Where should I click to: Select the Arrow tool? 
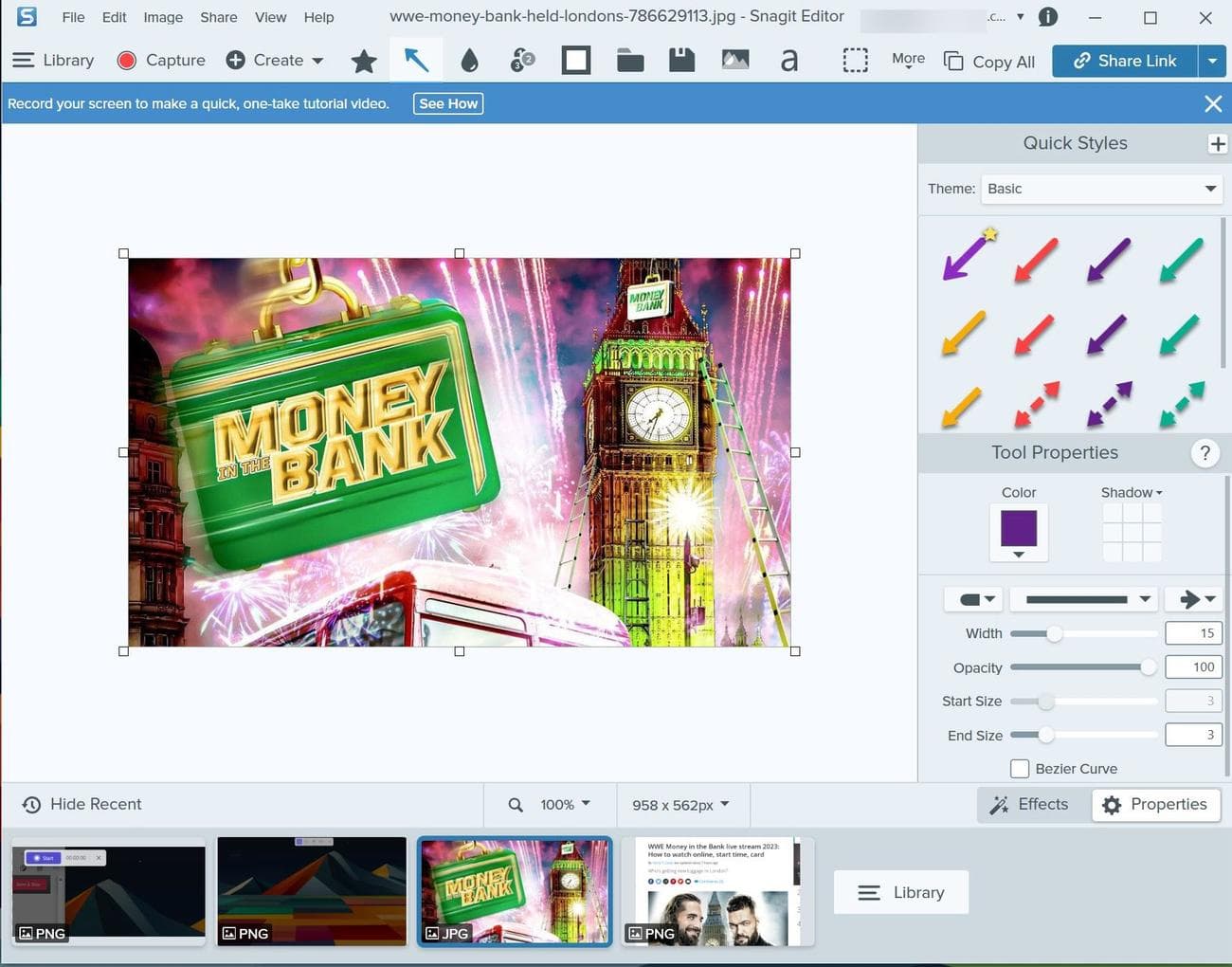[416, 59]
